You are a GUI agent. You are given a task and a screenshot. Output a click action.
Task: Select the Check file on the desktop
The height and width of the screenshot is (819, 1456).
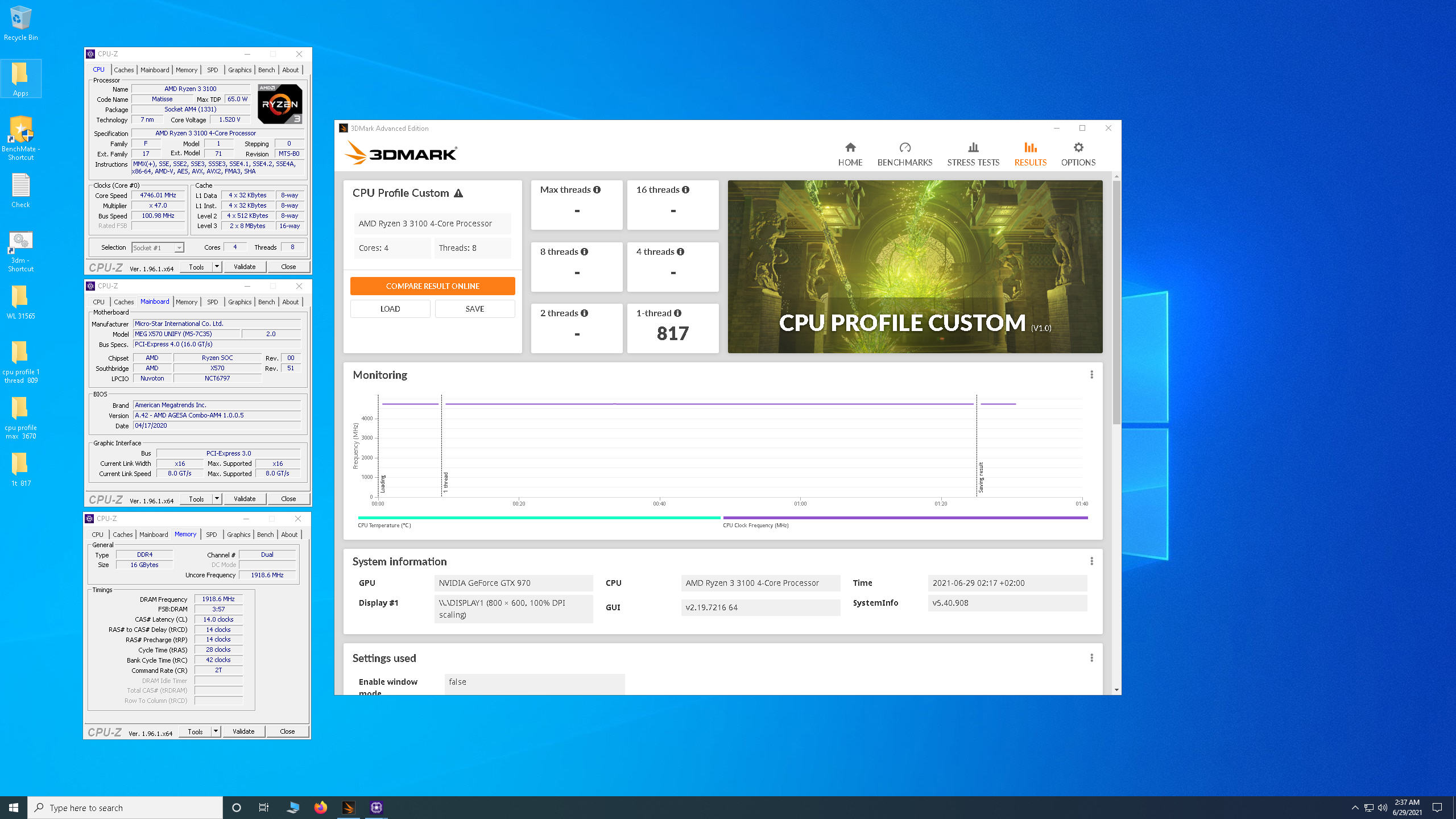coord(20,191)
